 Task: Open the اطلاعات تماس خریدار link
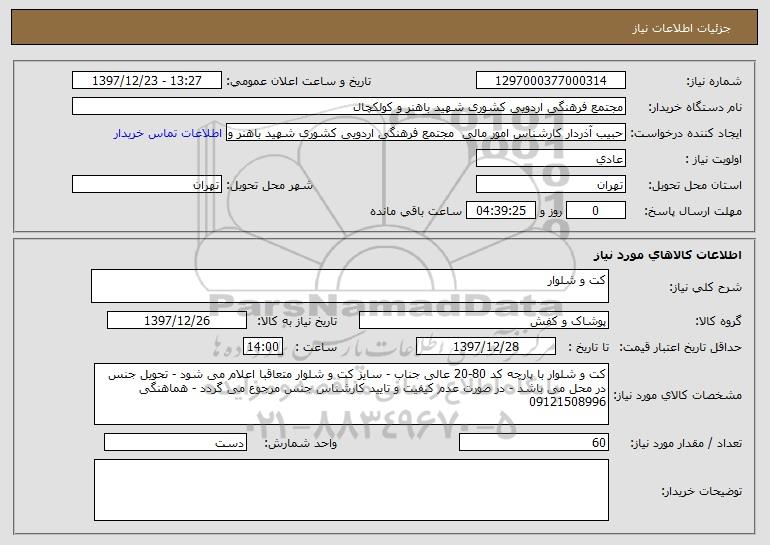coord(168,134)
